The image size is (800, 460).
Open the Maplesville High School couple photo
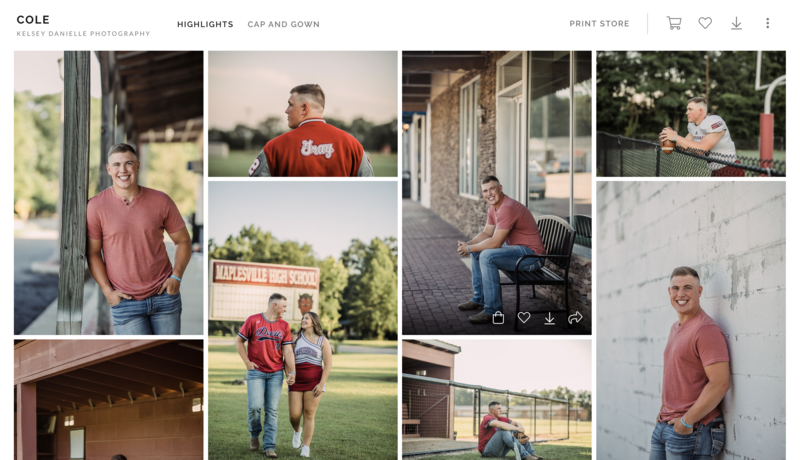tap(303, 320)
